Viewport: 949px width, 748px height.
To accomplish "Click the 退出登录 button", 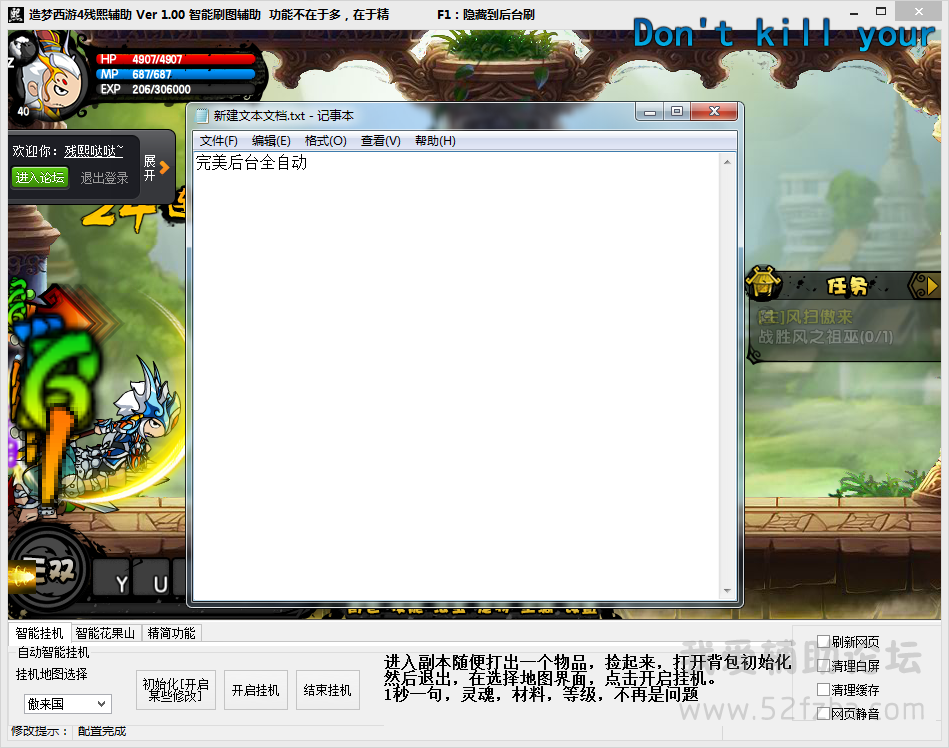I will tap(105, 178).
